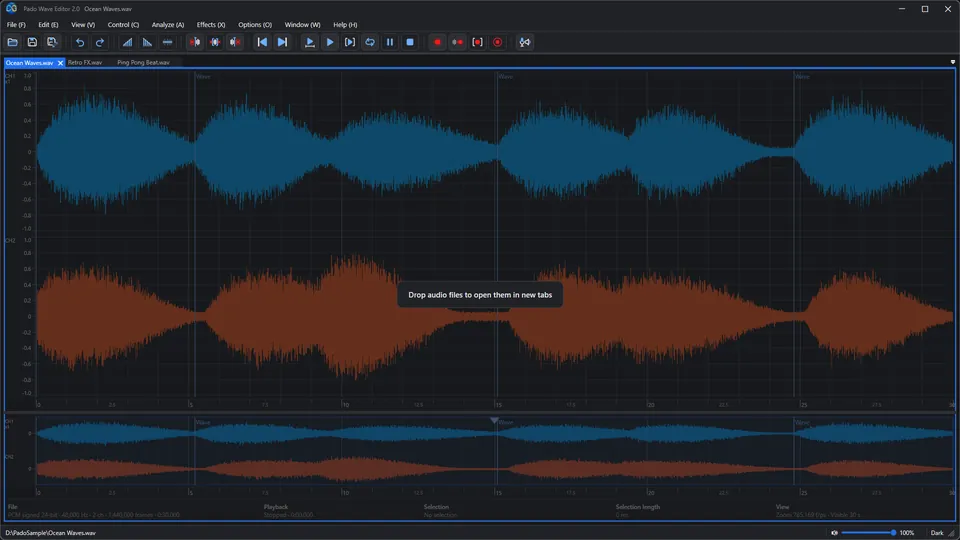Start playback with the Play button
This screenshot has height=540, width=960.
330,42
